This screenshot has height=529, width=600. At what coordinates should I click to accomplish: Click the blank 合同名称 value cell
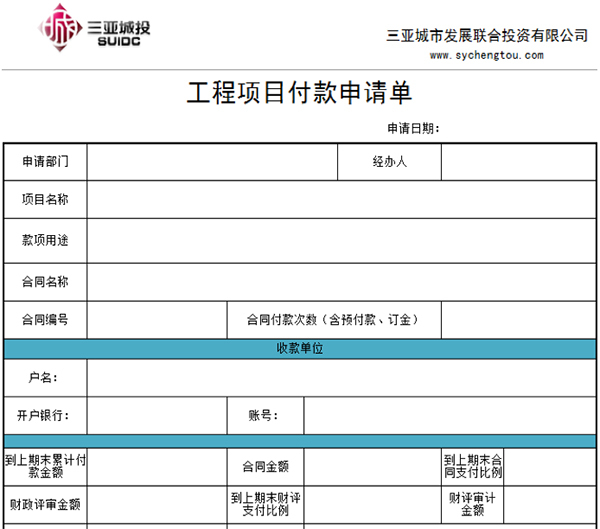[x=341, y=282]
